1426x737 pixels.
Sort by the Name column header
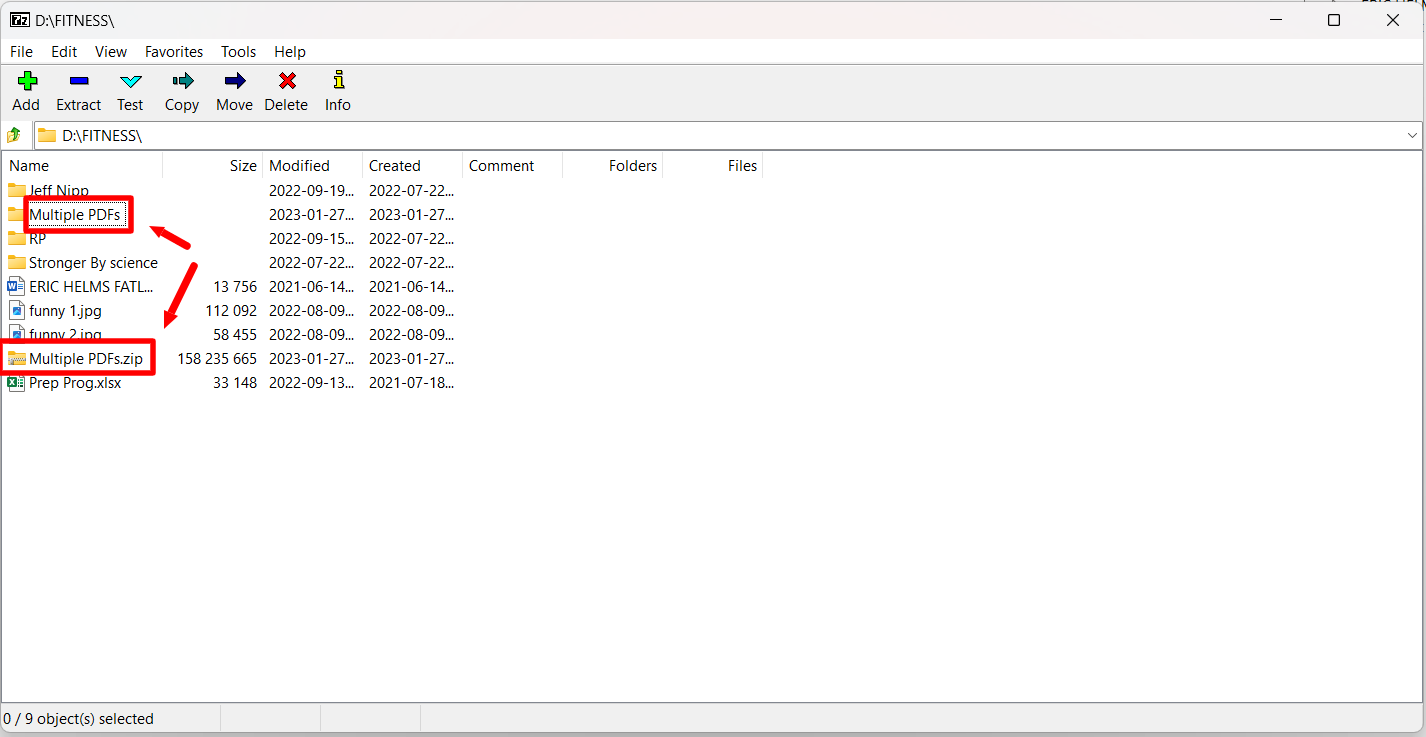click(82, 166)
